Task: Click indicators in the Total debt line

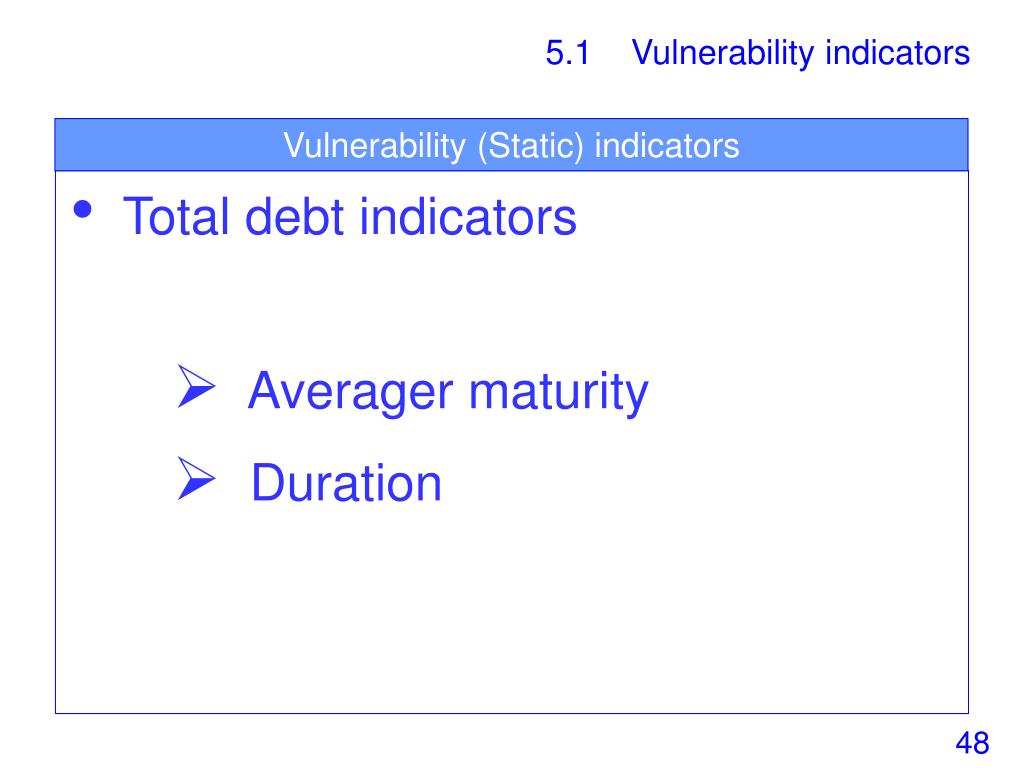Action: click(x=468, y=217)
